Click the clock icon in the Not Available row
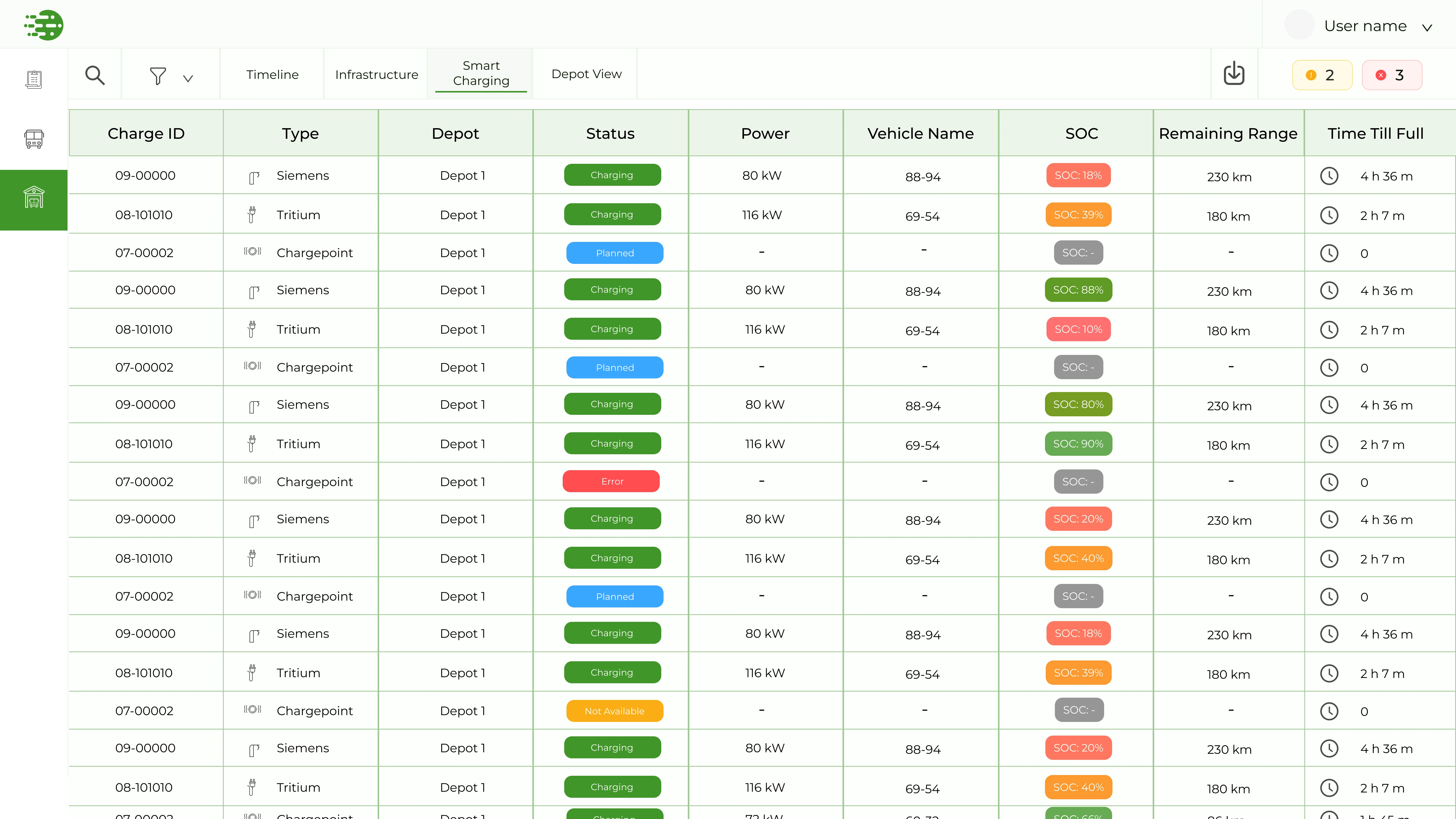 1329,711
